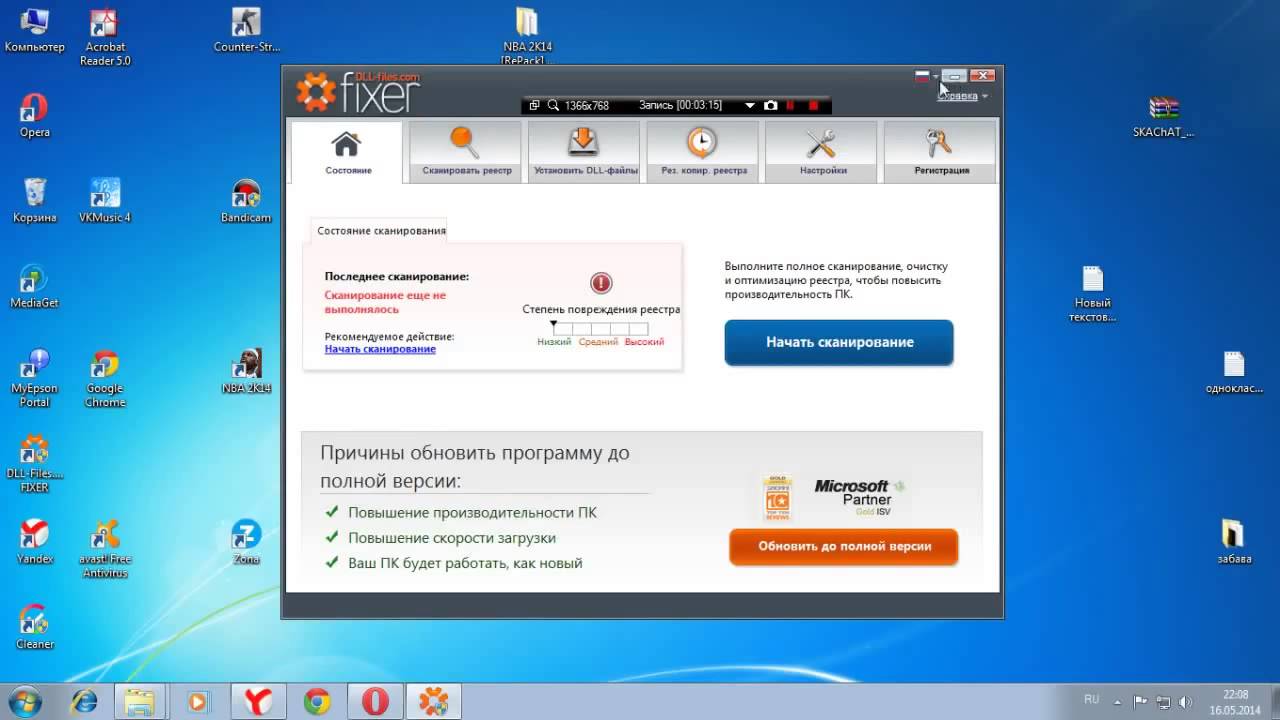Click RU input language indicator
The height and width of the screenshot is (720, 1280).
[1091, 699]
